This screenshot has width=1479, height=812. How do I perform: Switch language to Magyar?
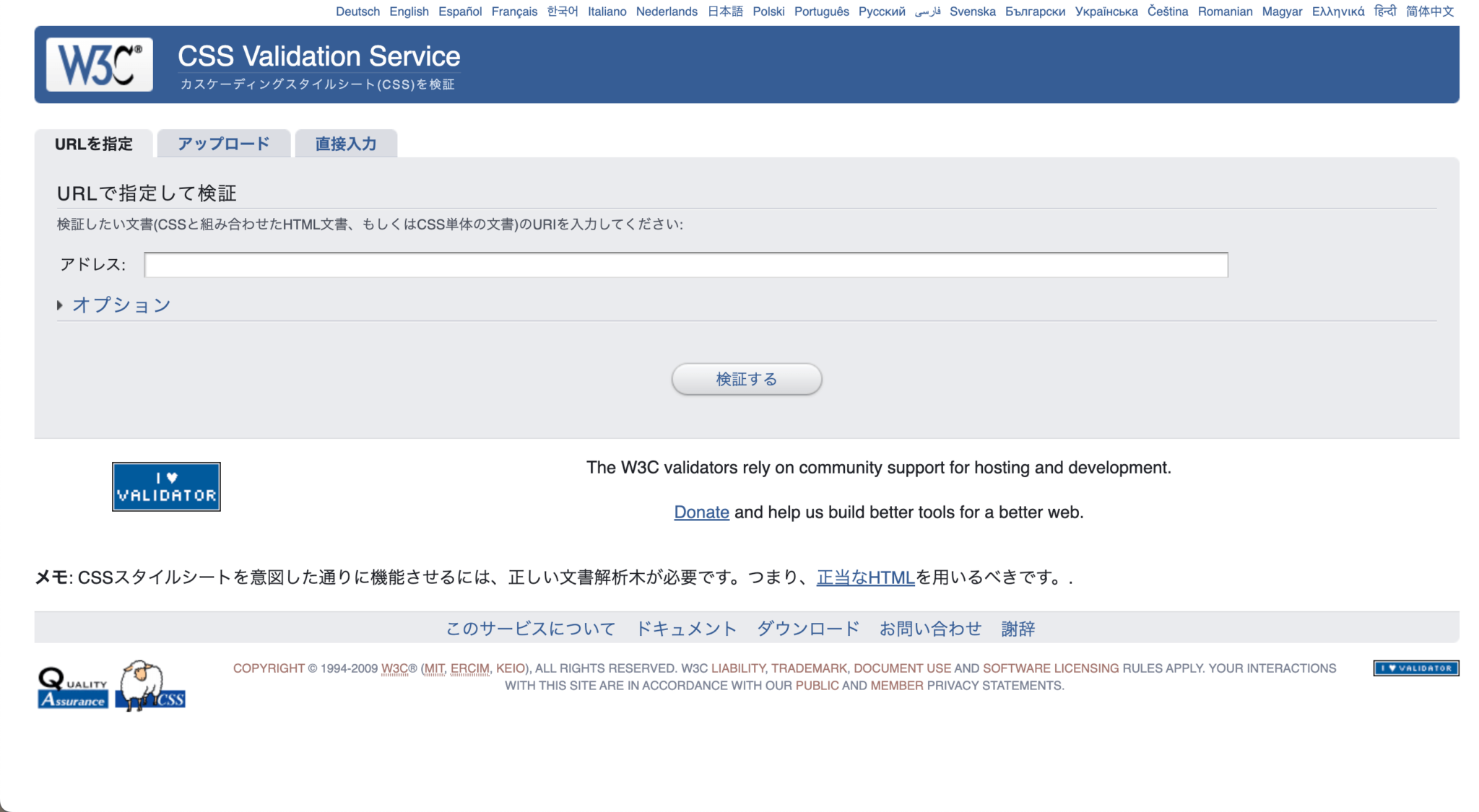point(1282,12)
